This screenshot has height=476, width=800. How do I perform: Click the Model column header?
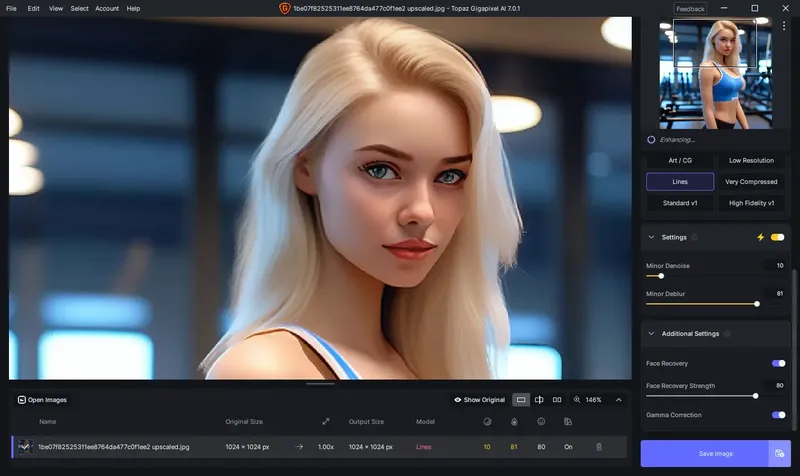(x=425, y=421)
